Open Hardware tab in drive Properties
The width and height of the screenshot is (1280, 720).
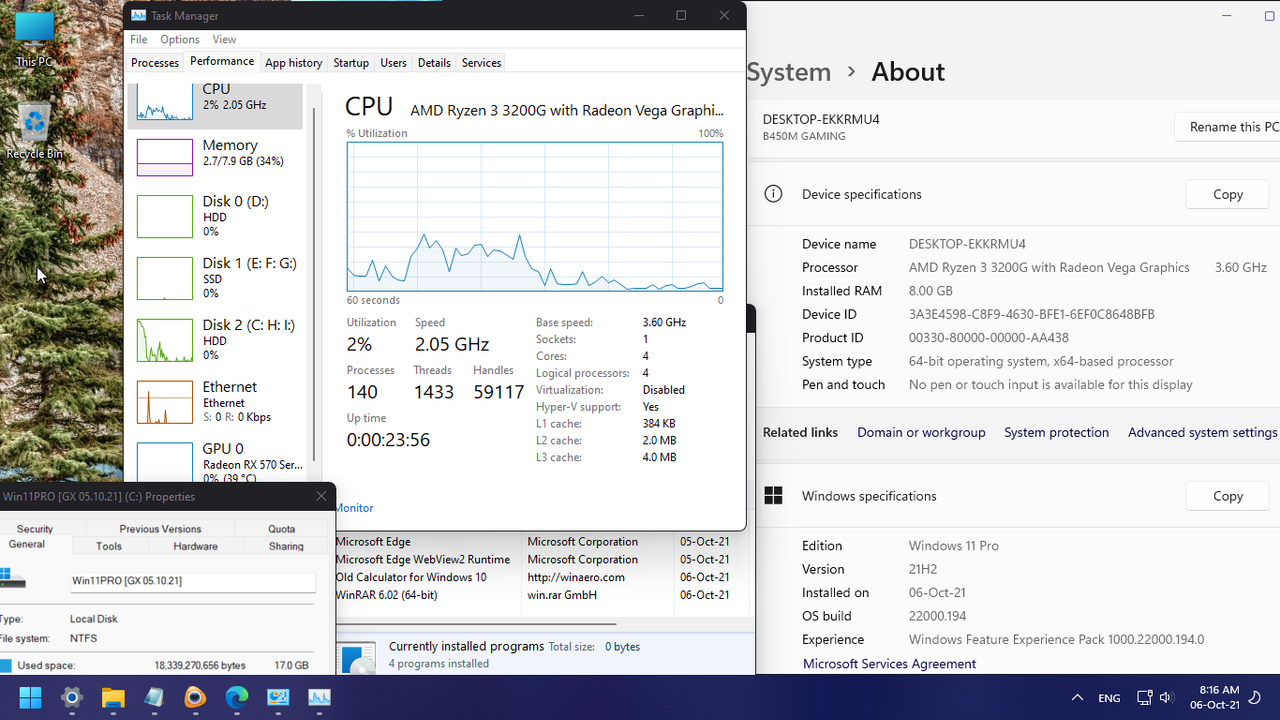click(x=195, y=546)
